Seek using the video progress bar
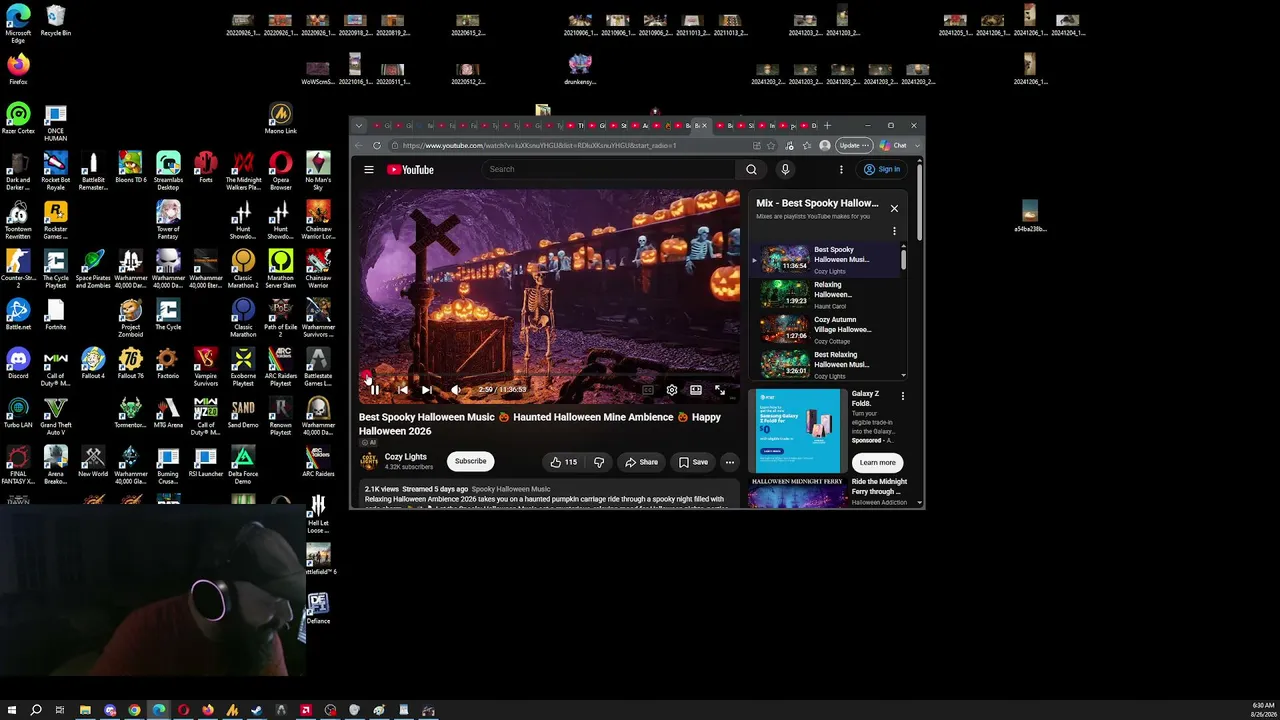Image resolution: width=1280 pixels, height=720 pixels. click(550, 377)
